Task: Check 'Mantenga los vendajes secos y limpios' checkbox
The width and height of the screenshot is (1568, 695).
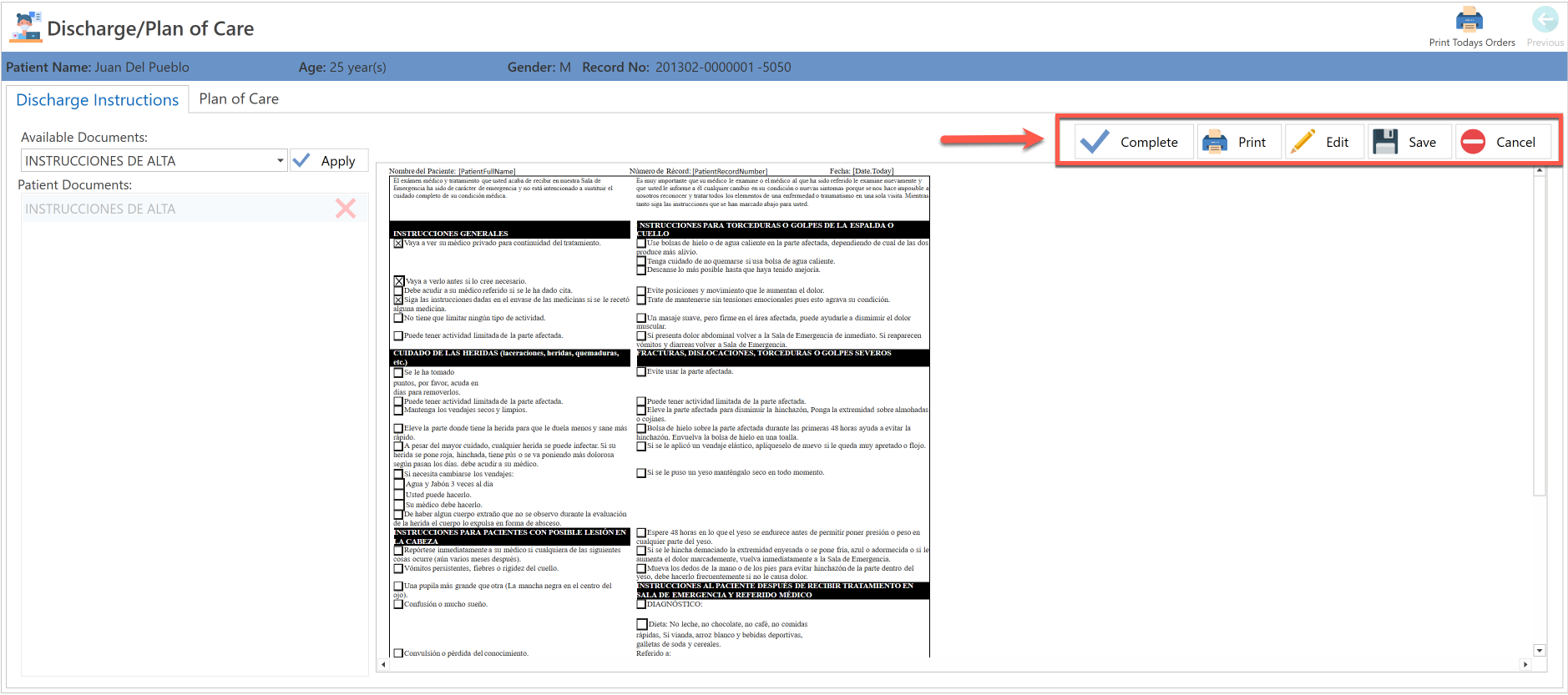Action: 398,410
